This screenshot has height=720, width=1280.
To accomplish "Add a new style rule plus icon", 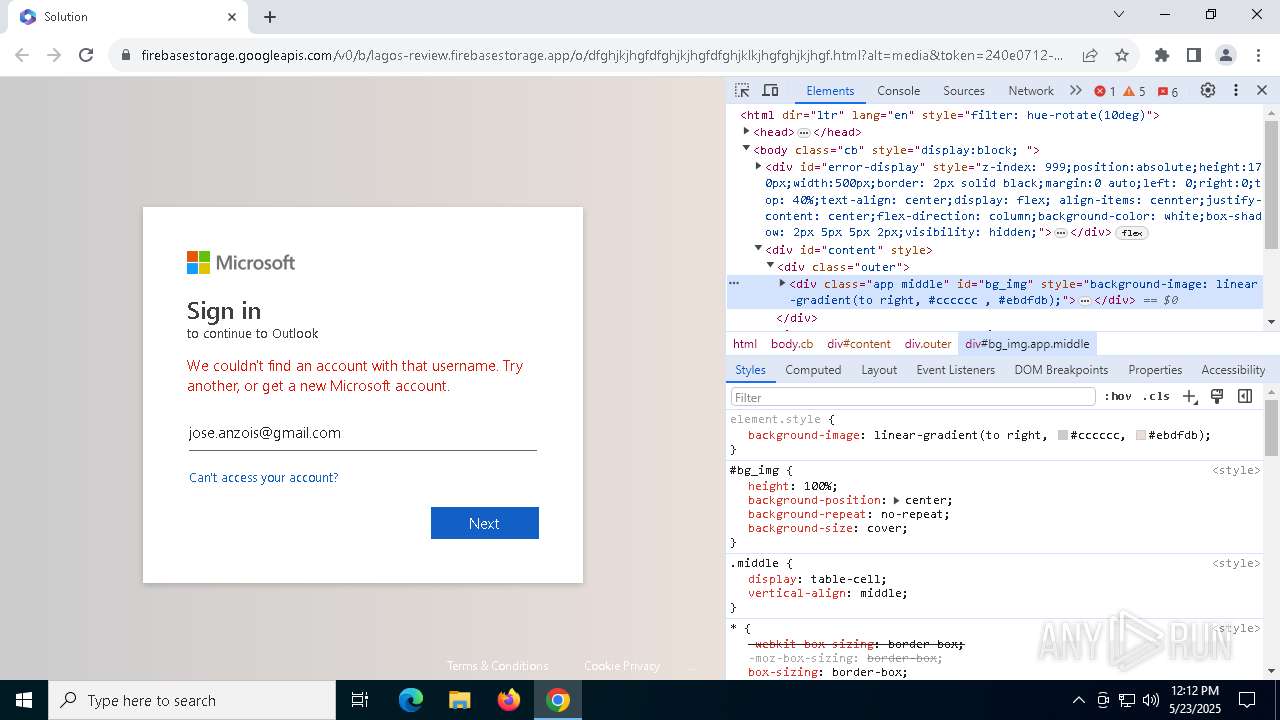I will click(x=1189, y=397).
